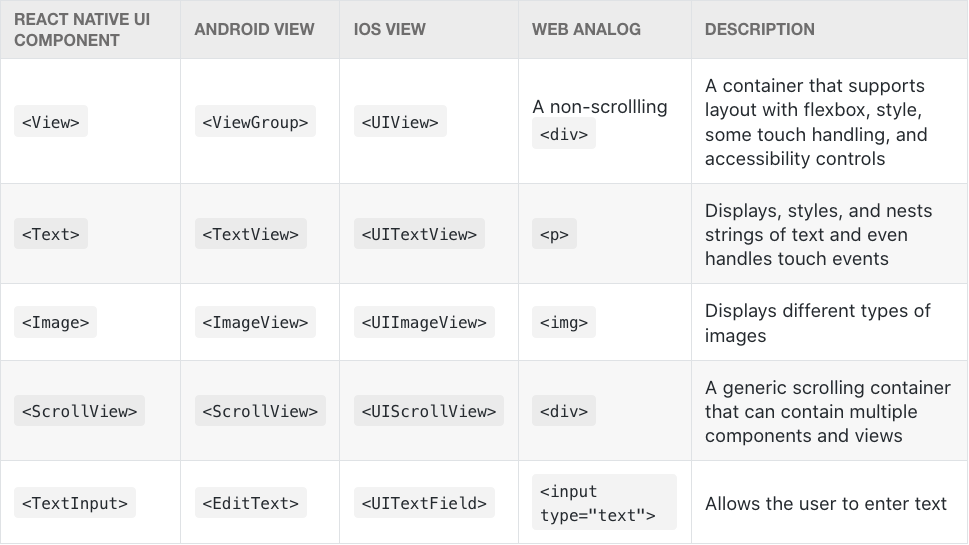Image resolution: width=969 pixels, height=545 pixels.
Task: Click the <UITextField> code tag
Action: click(x=424, y=503)
